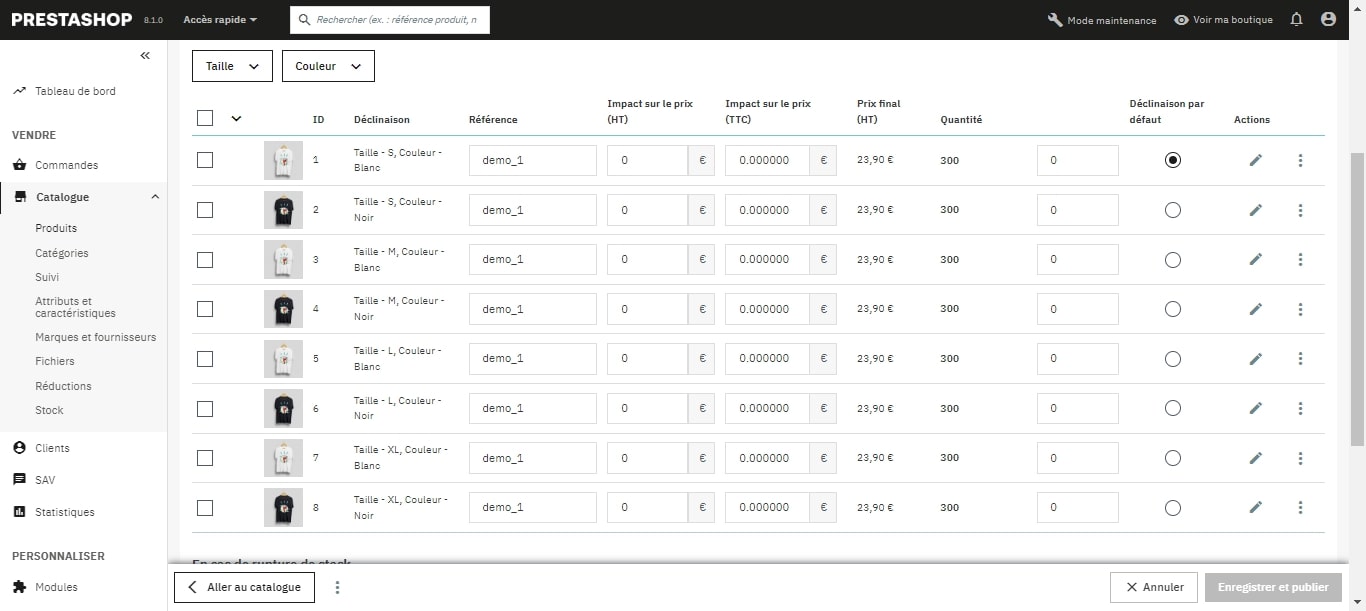Viewport: 1366px width, 611px height.
Task: Open Réductions link
Action: coord(63,386)
